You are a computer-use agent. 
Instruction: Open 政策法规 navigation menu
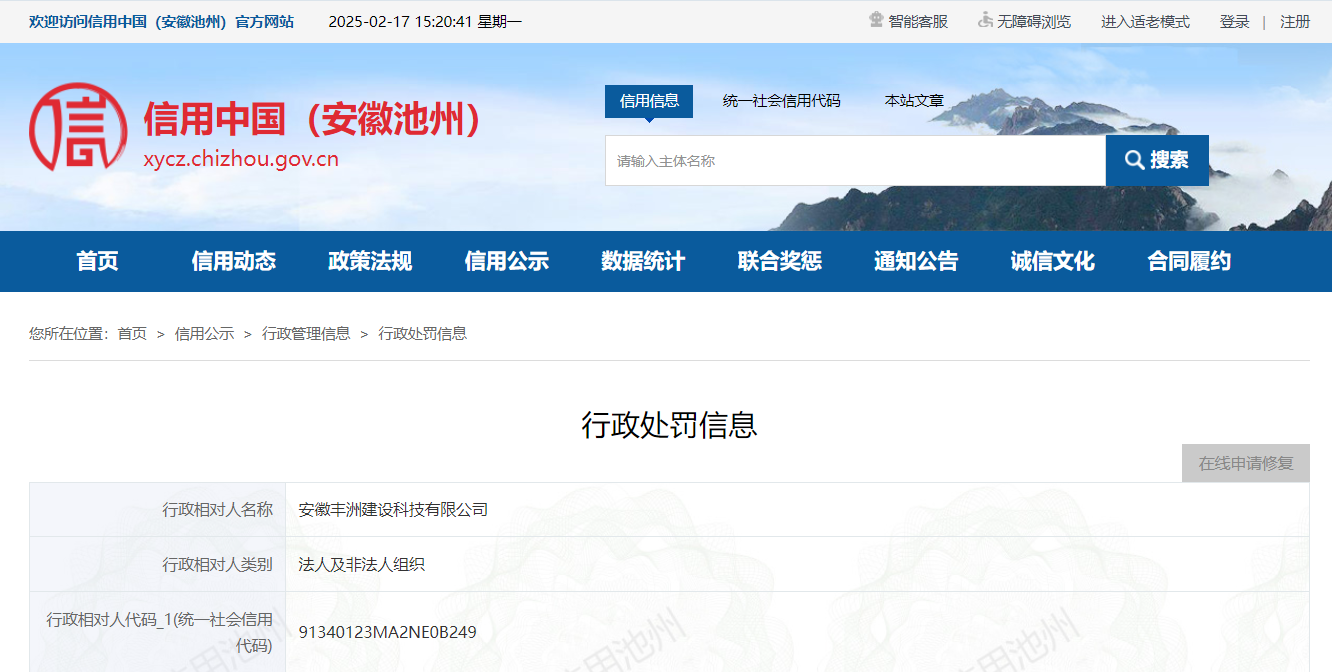(370, 261)
